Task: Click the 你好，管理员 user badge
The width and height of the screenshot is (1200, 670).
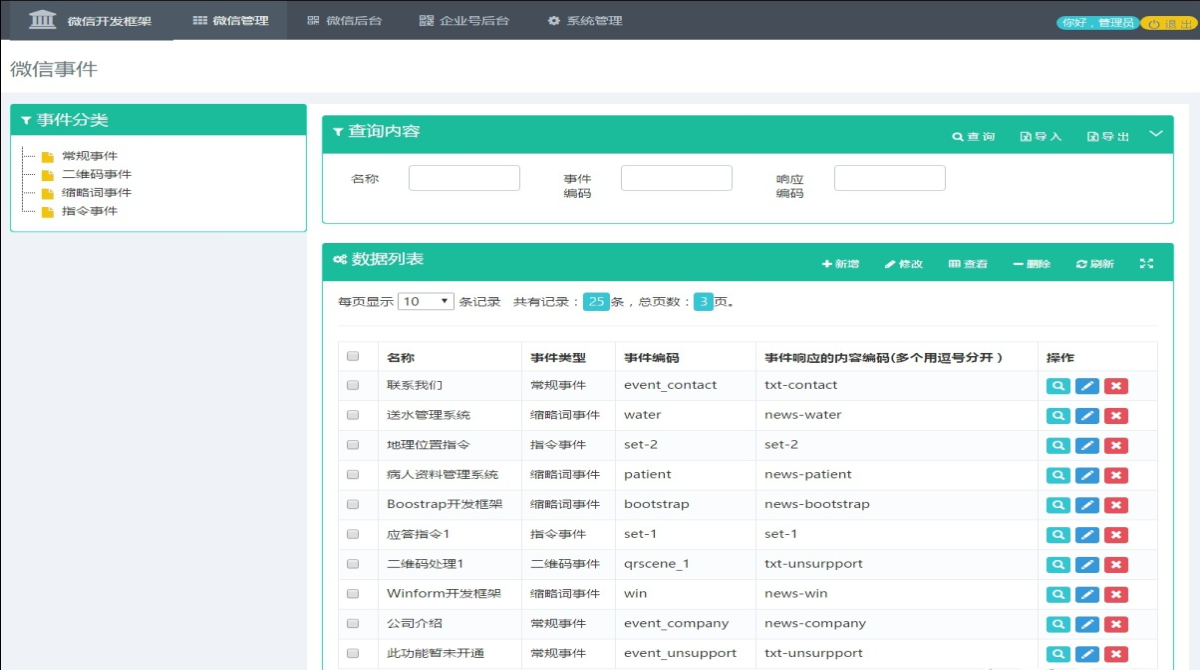Action: [x=1097, y=22]
